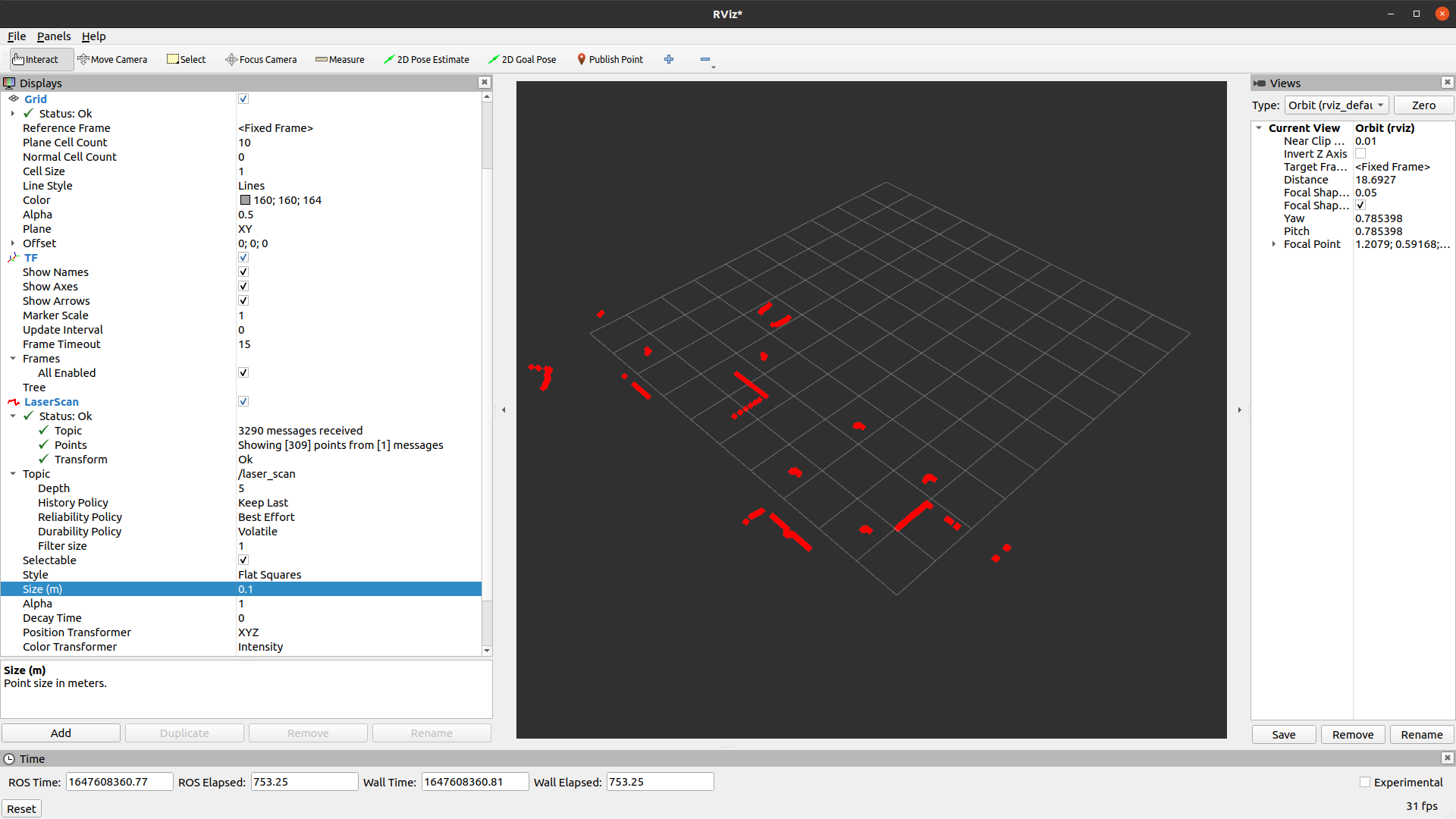Choose the Focus Camera tool
The width and height of the screenshot is (1456, 819).
point(261,59)
